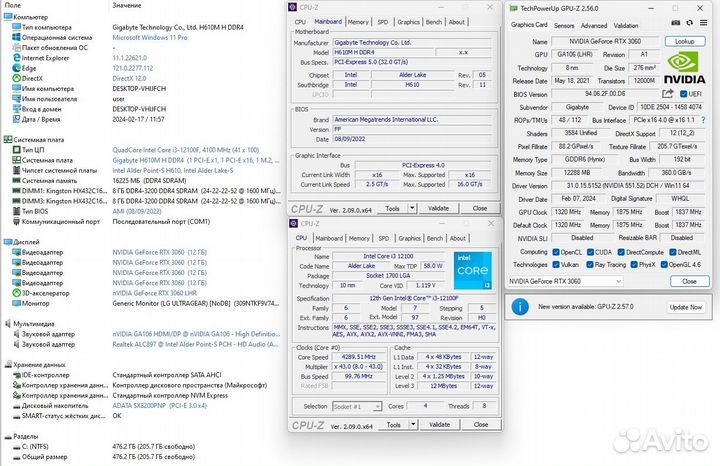
Task: Toggle the DirectCompute checkbox
Action: (x=621, y=252)
